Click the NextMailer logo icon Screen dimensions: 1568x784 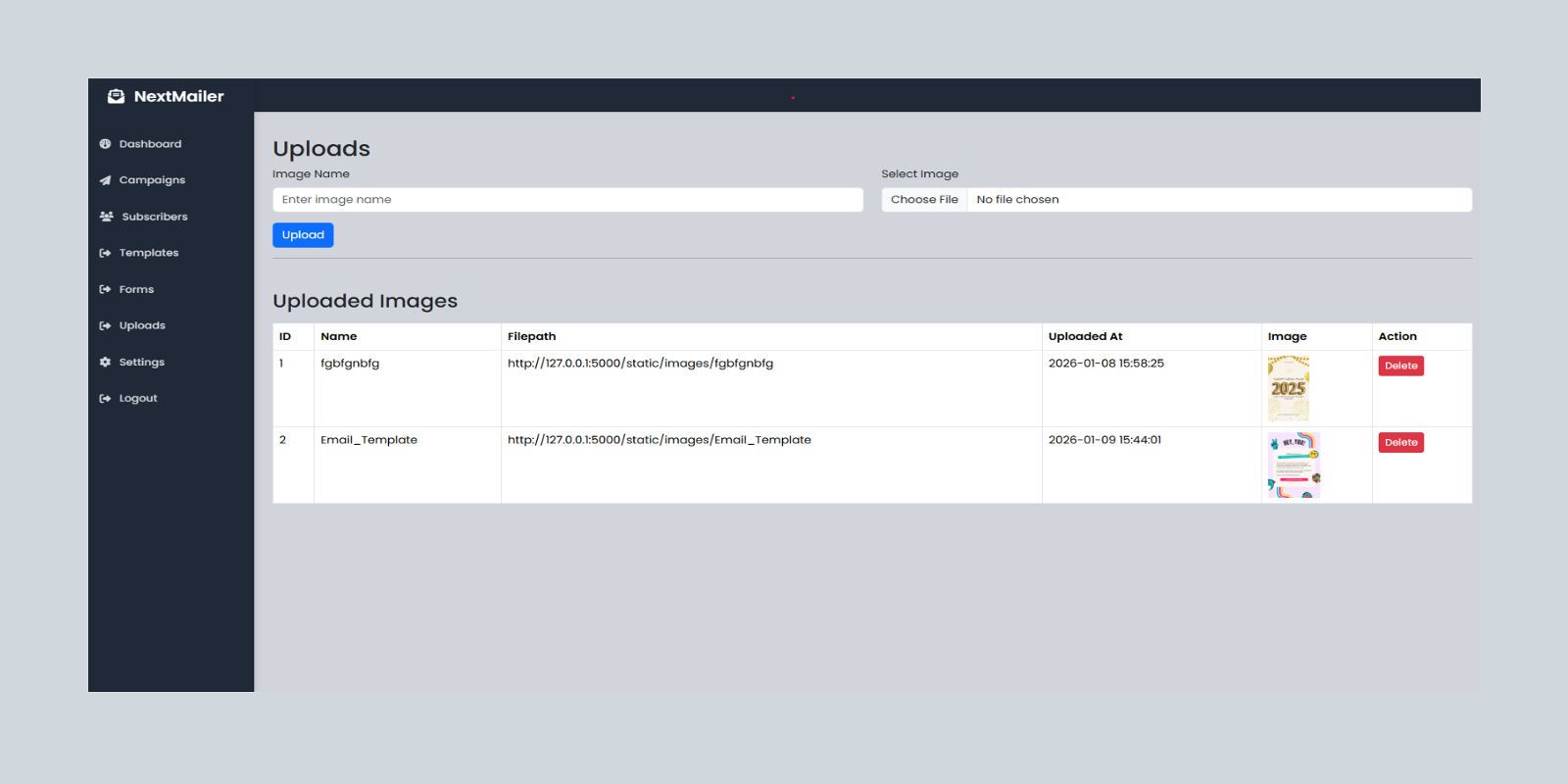[116, 96]
